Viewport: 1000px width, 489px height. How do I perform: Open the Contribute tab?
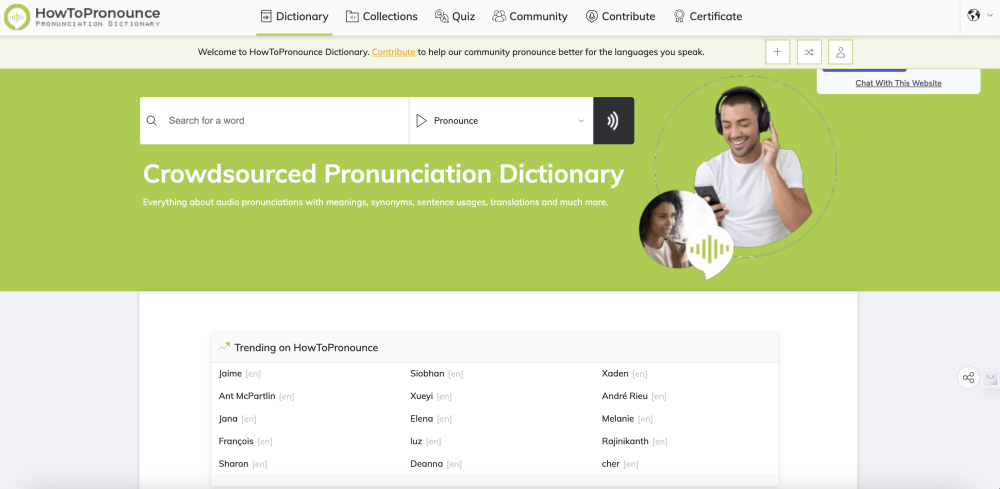621,17
